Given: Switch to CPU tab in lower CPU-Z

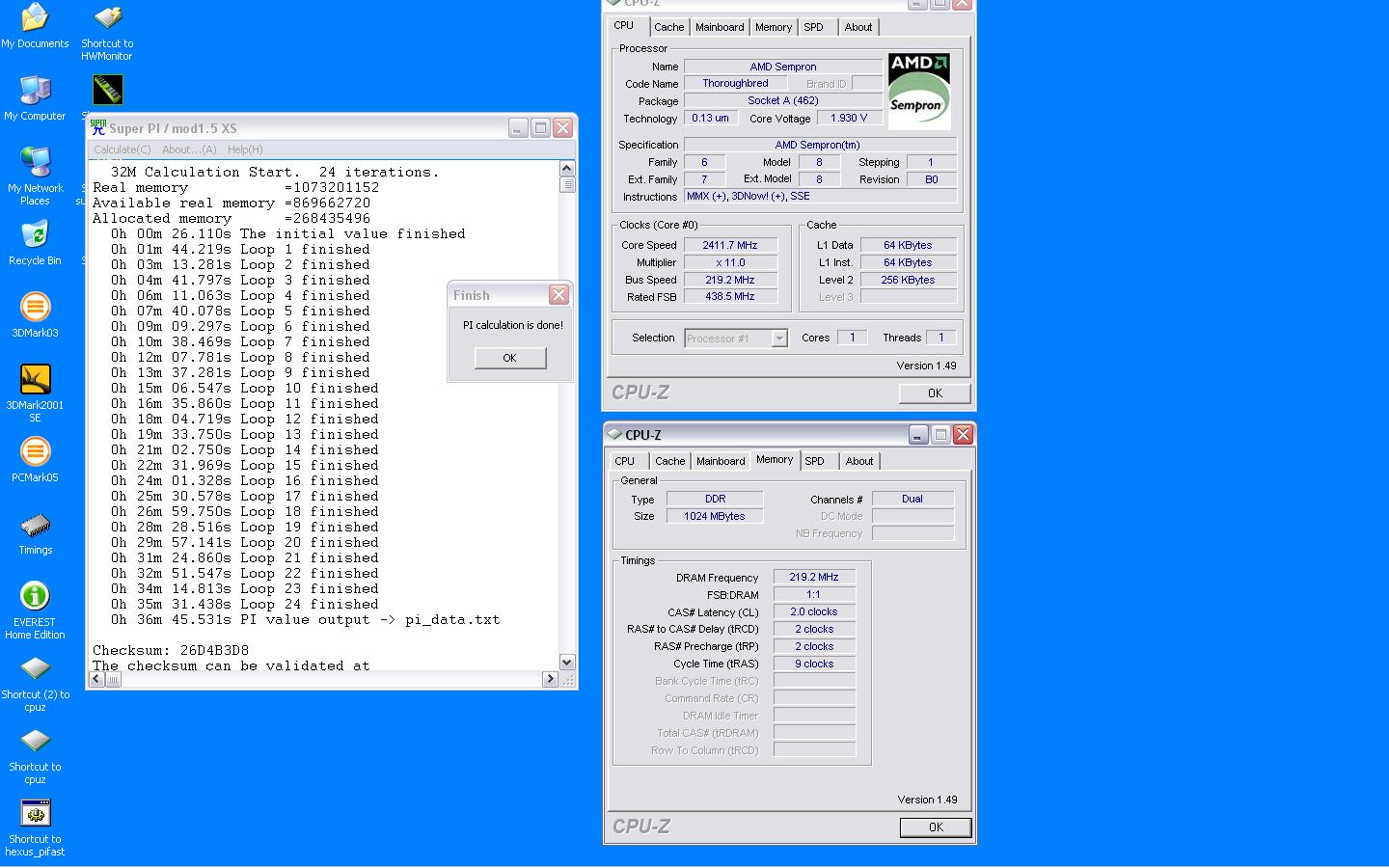Looking at the screenshot, I should (625, 461).
